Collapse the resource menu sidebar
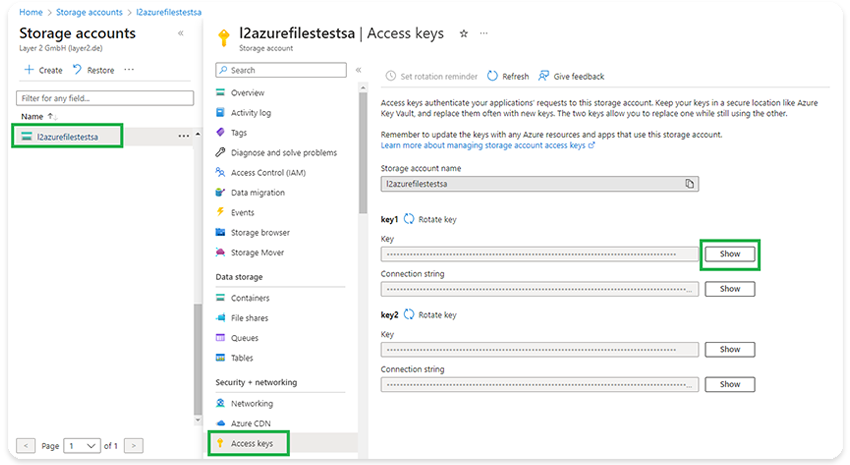Viewport: 850px width, 465px height. click(x=359, y=70)
